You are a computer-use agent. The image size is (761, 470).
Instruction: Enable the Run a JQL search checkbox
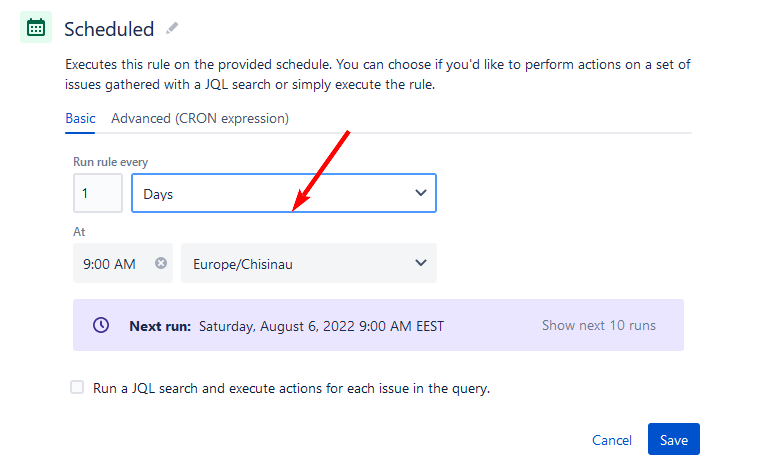click(x=77, y=387)
